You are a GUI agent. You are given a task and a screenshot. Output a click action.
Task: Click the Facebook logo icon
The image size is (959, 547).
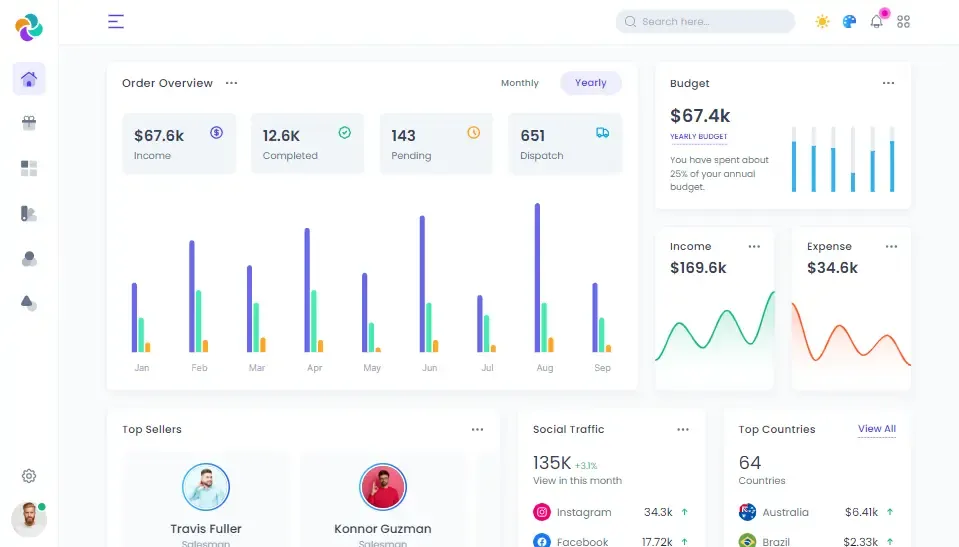pos(542,541)
